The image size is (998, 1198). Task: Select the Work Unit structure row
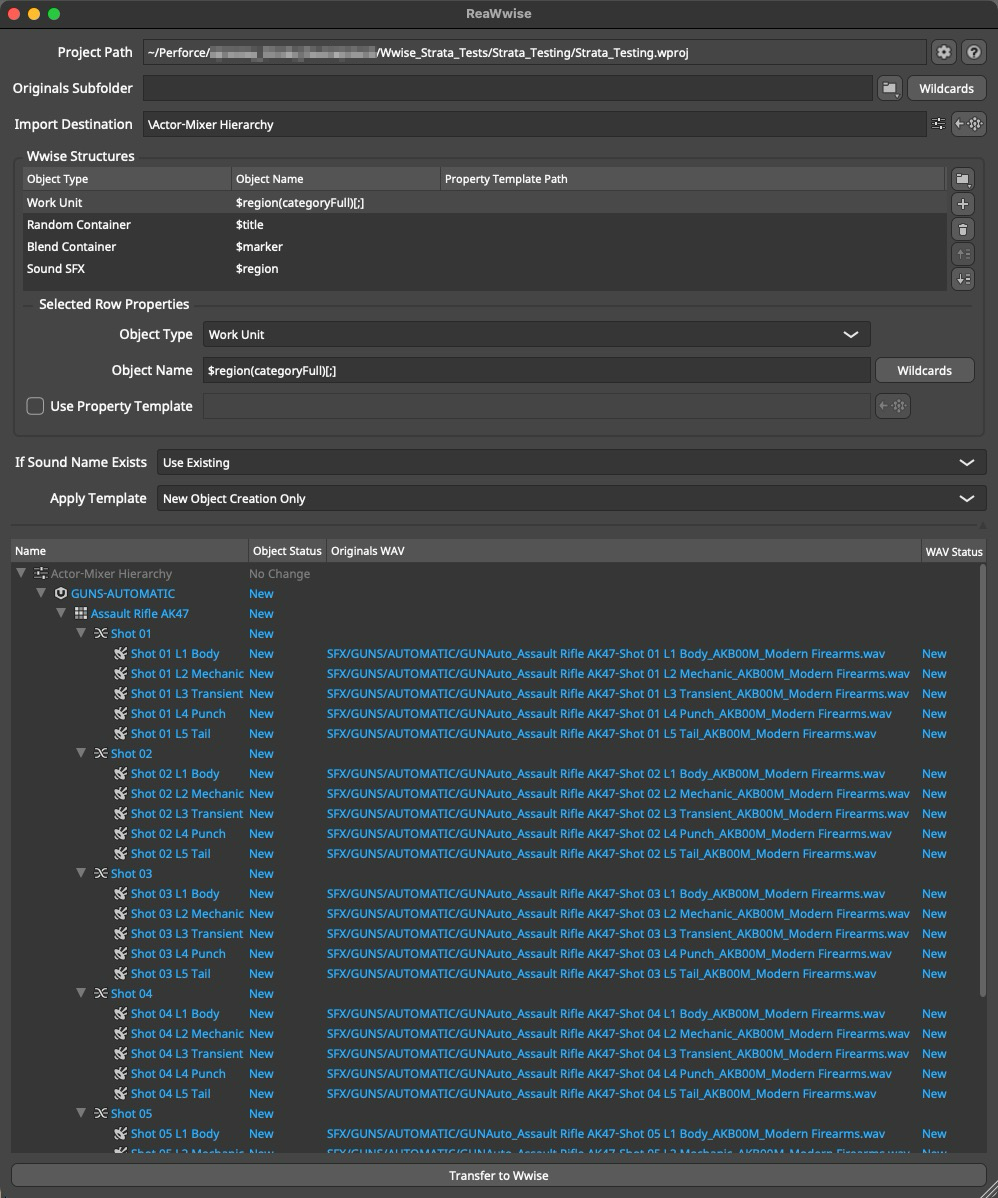tap(484, 202)
